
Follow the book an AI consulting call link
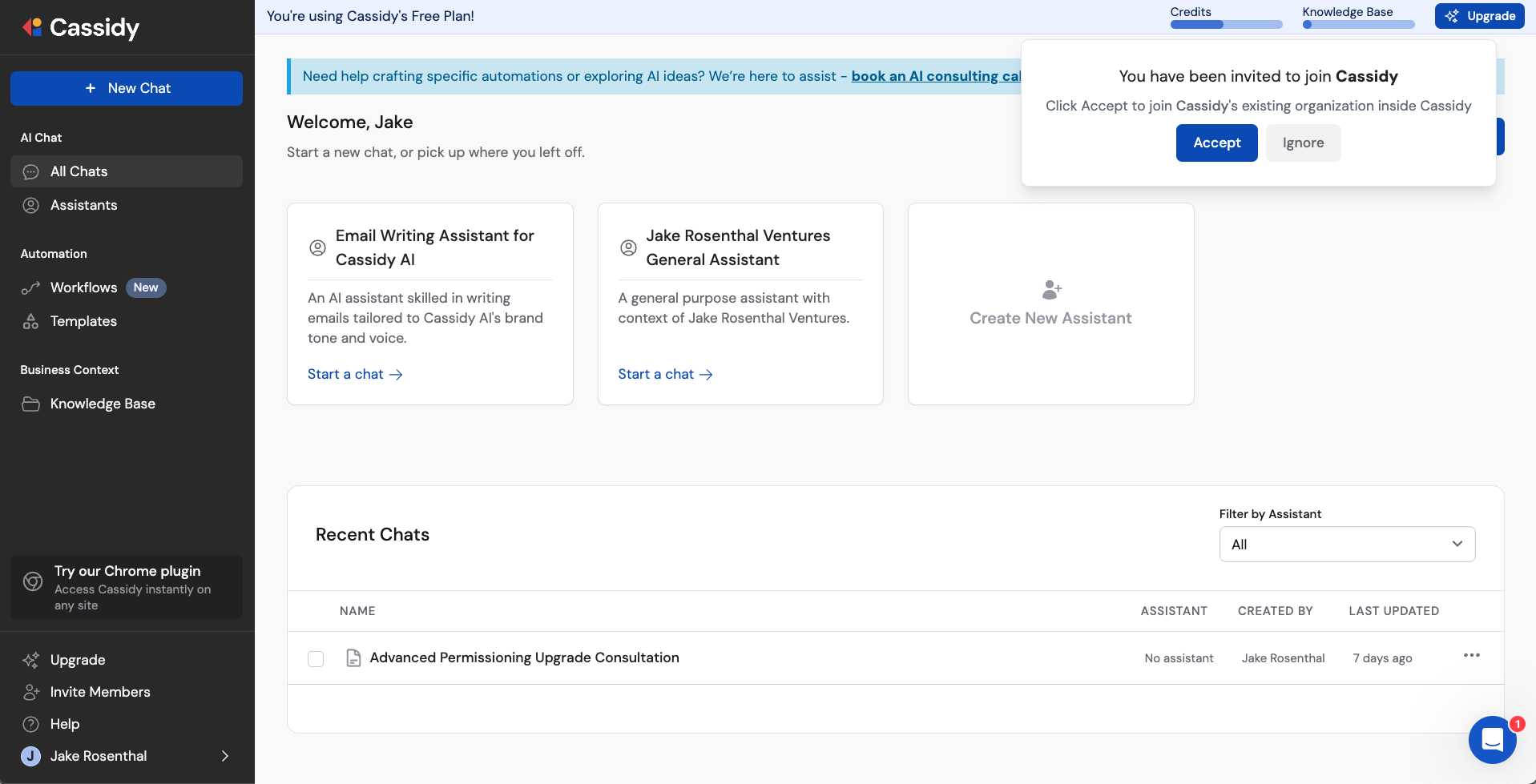pyautogui.click(x=936, y=77)
